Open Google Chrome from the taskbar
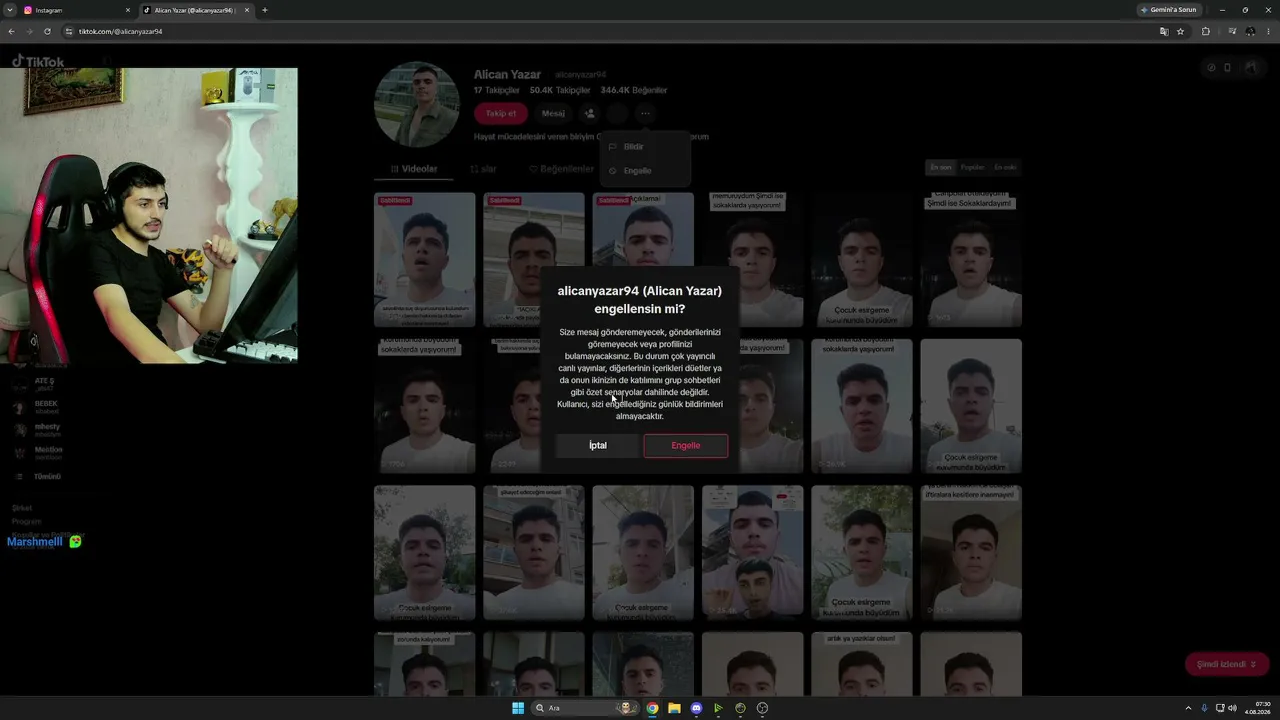The image size is (1280, 720). 653,708
